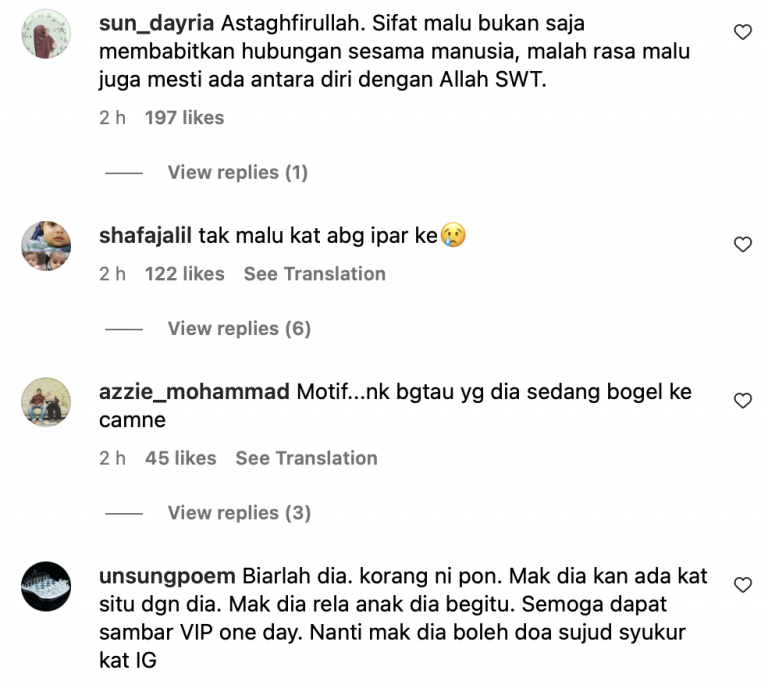Like sun_dayria's comment with heart icon
Screen dimensions: 768x688
click(743, 32)
